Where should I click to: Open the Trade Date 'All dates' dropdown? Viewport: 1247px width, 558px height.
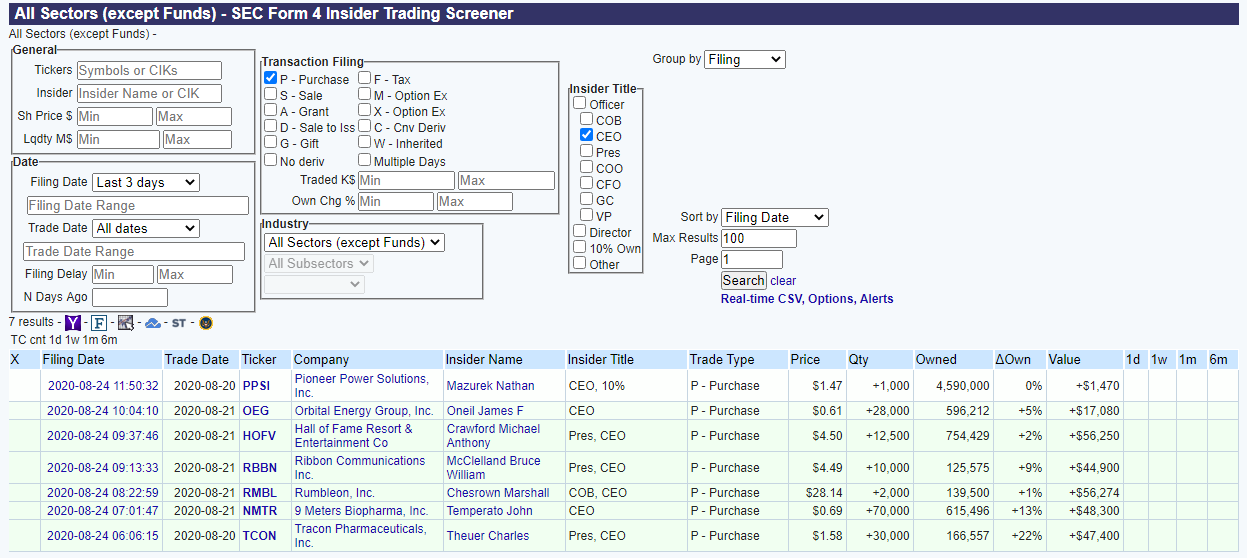click(145, 228)
